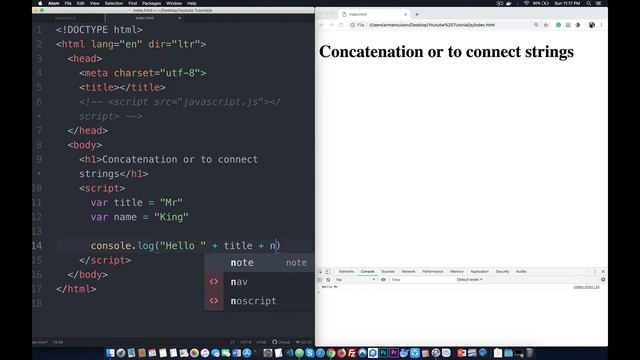The image size is (640, 360).
Task: Open the Help menu
Action: click(x=191, y=3)
